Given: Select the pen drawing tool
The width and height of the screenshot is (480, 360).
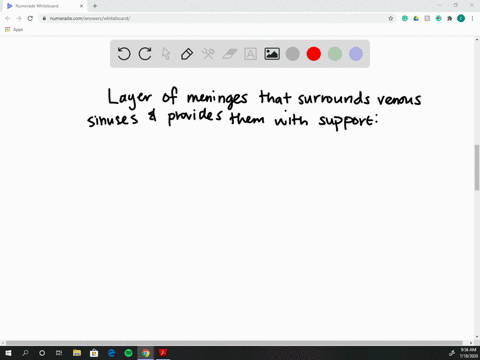Looking at the screenshot, I should tap(187, 54).
